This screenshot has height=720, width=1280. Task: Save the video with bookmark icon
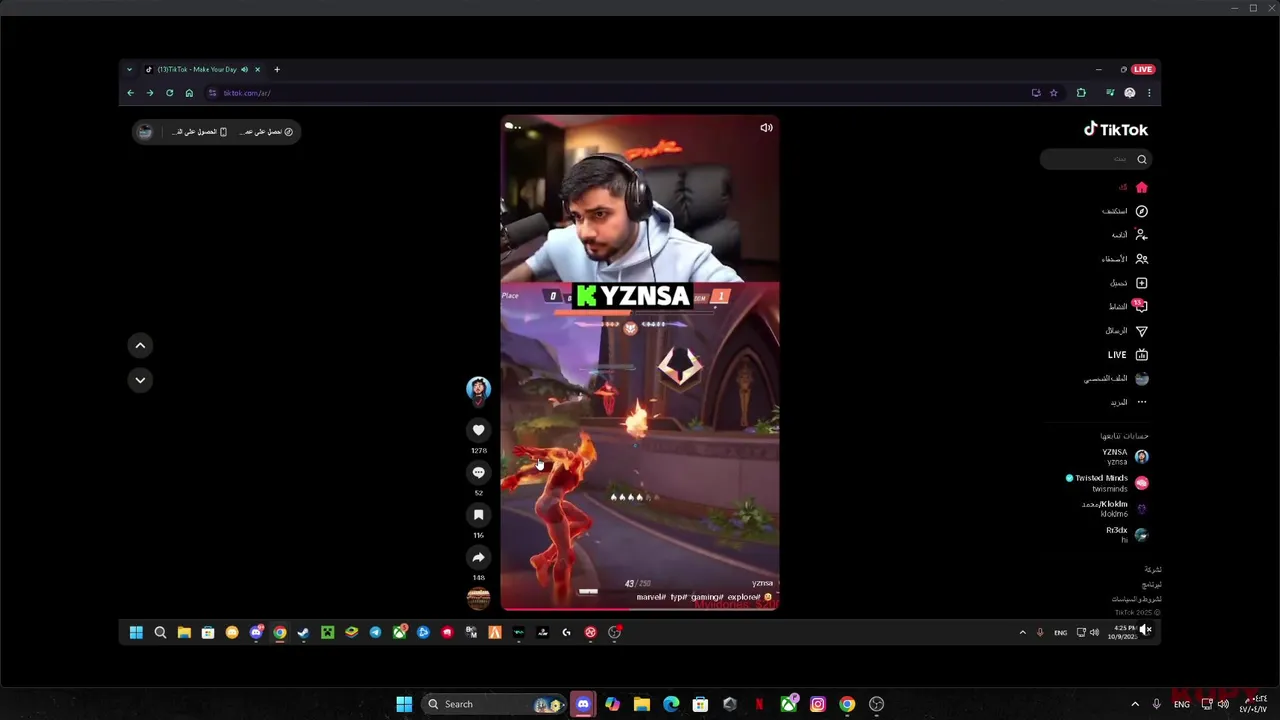(x=478, y=515)
